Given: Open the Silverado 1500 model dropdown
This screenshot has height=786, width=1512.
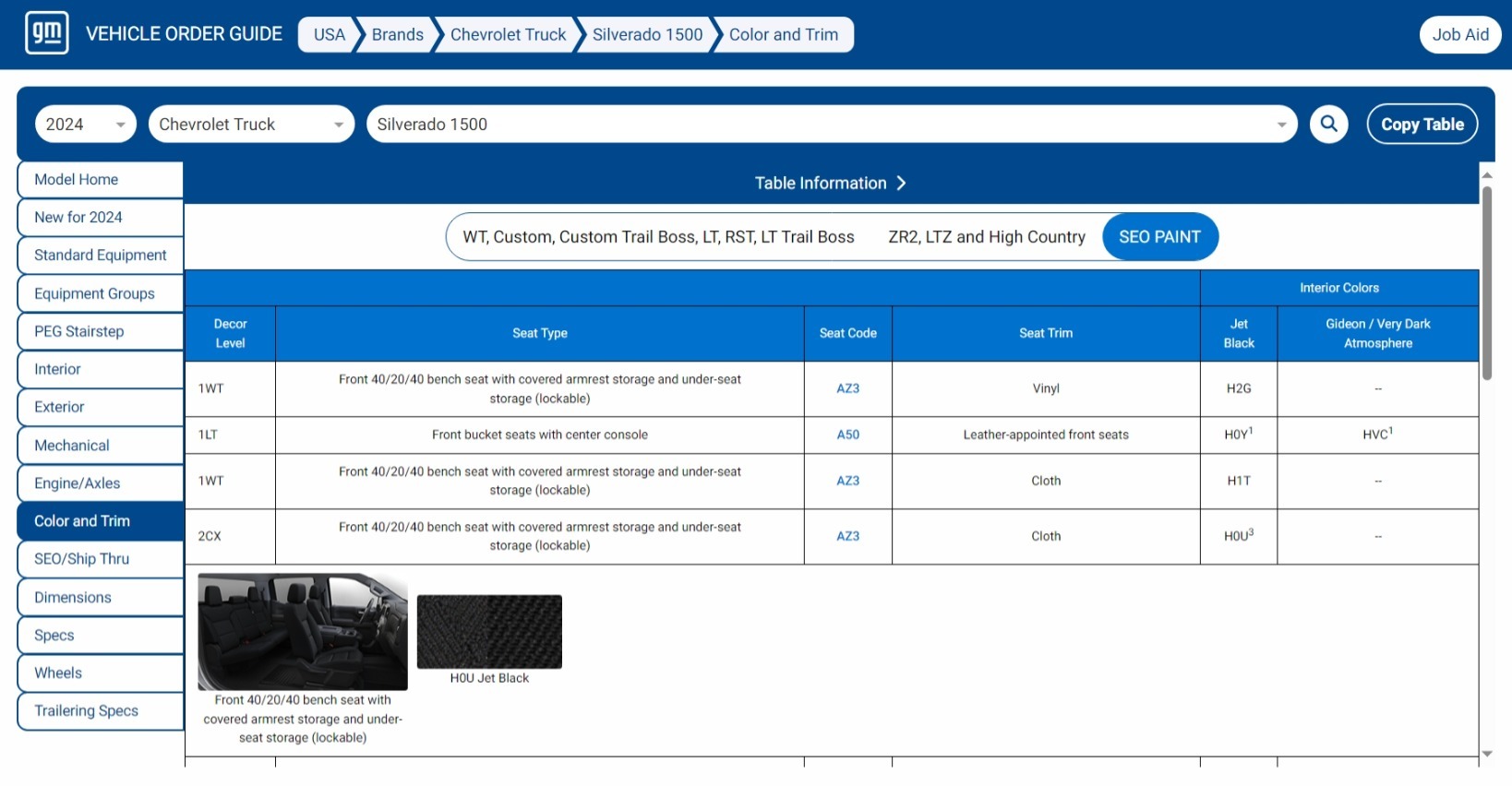Looking at the screenshot, I should [832, 124].
